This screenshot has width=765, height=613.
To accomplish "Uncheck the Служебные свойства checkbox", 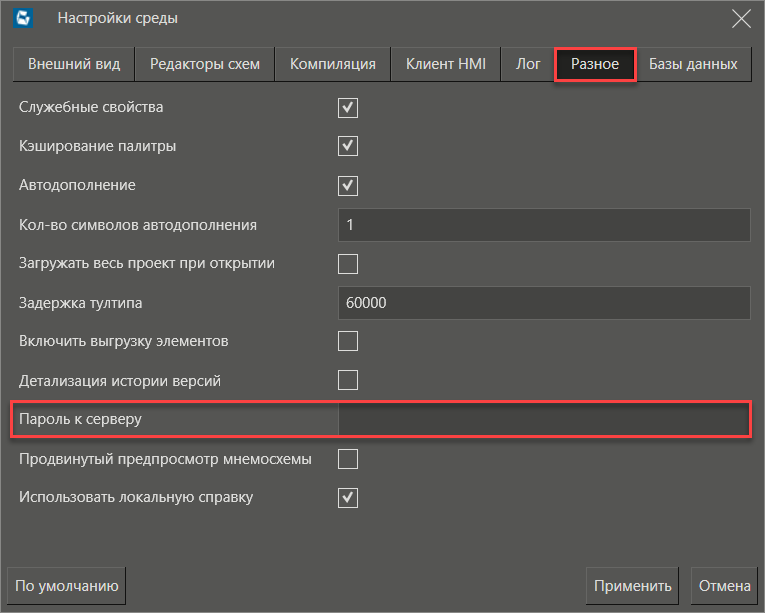I will coord(348,108).
